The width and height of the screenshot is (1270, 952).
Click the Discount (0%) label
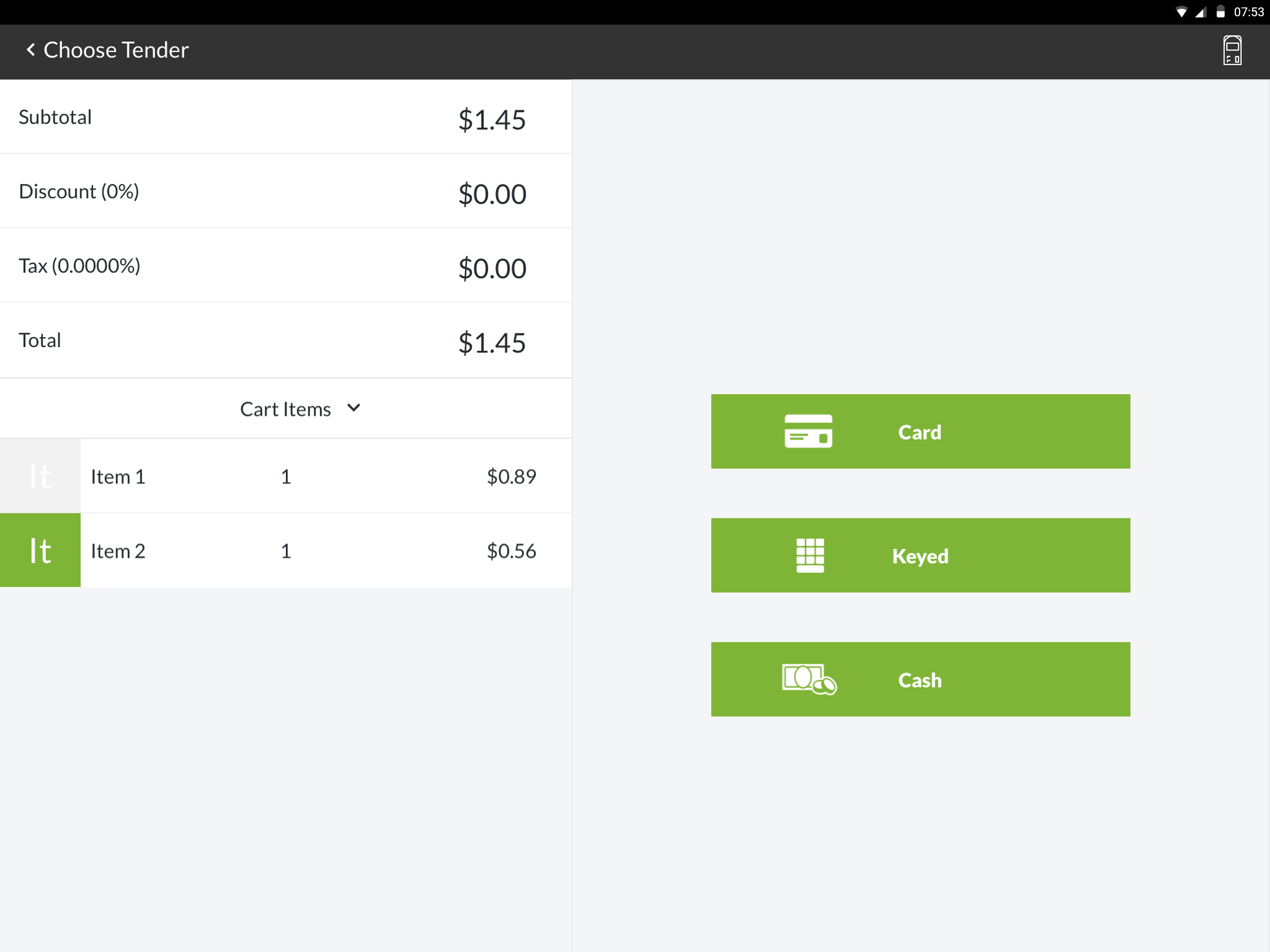[x=79, y=192]
